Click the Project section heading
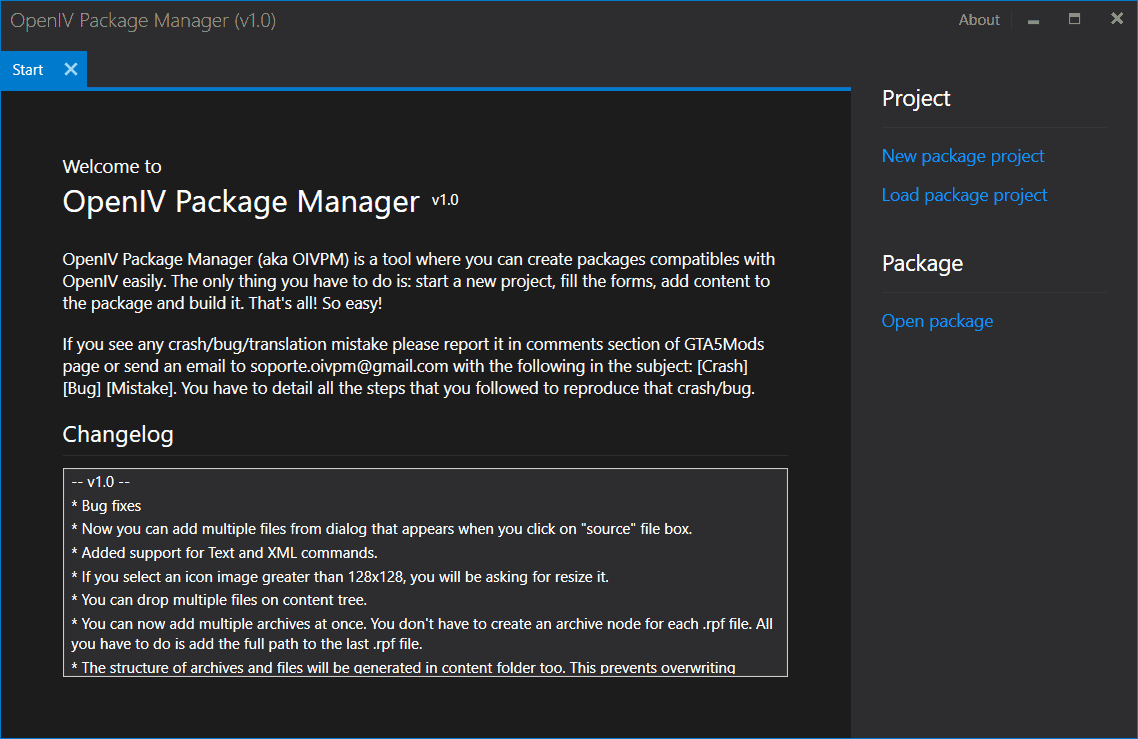 [916, 98]
